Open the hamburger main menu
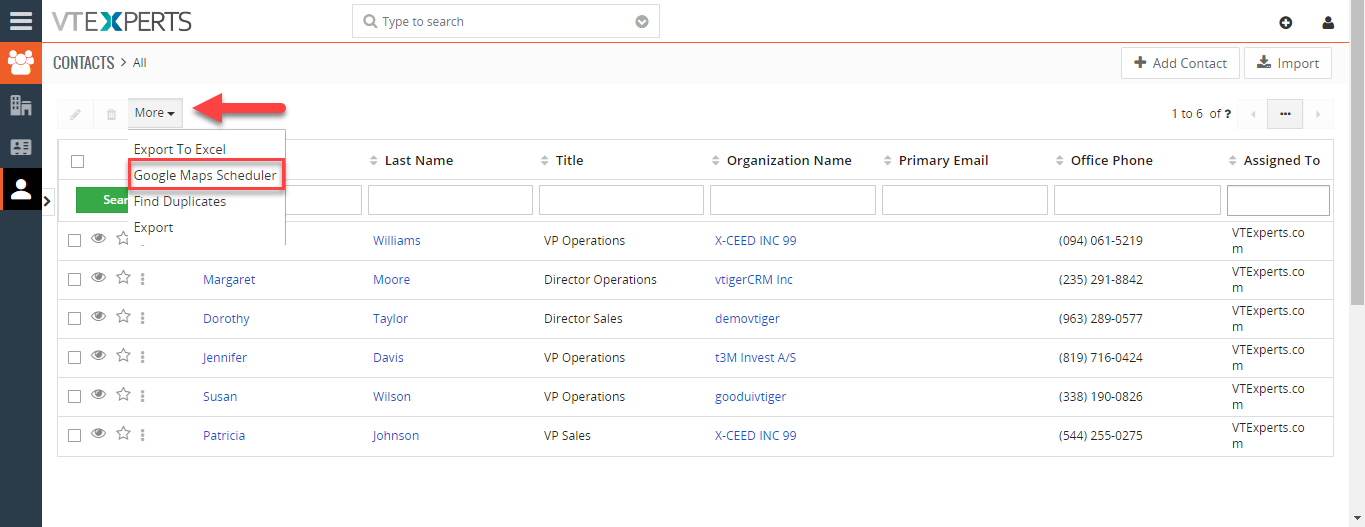This screenshot has height=527, width=1365. coord(20,21)
